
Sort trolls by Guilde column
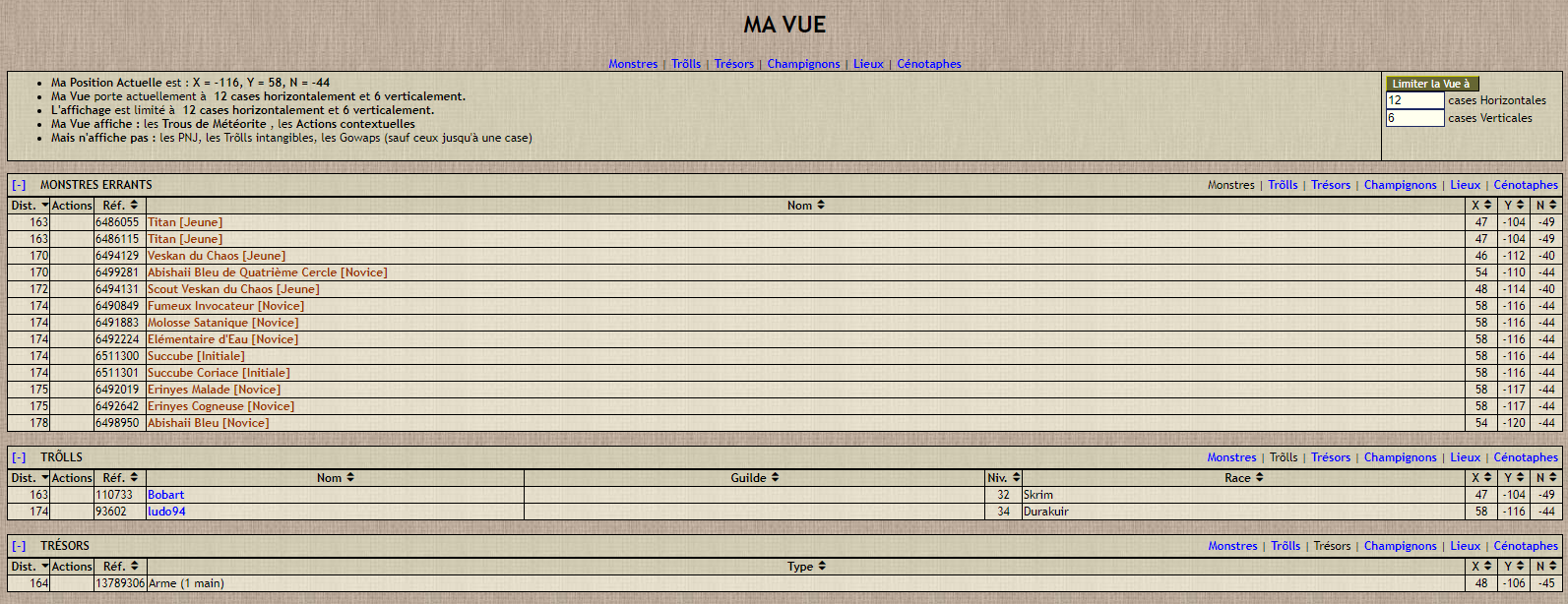pyautogui.click(x=775, y=478)
